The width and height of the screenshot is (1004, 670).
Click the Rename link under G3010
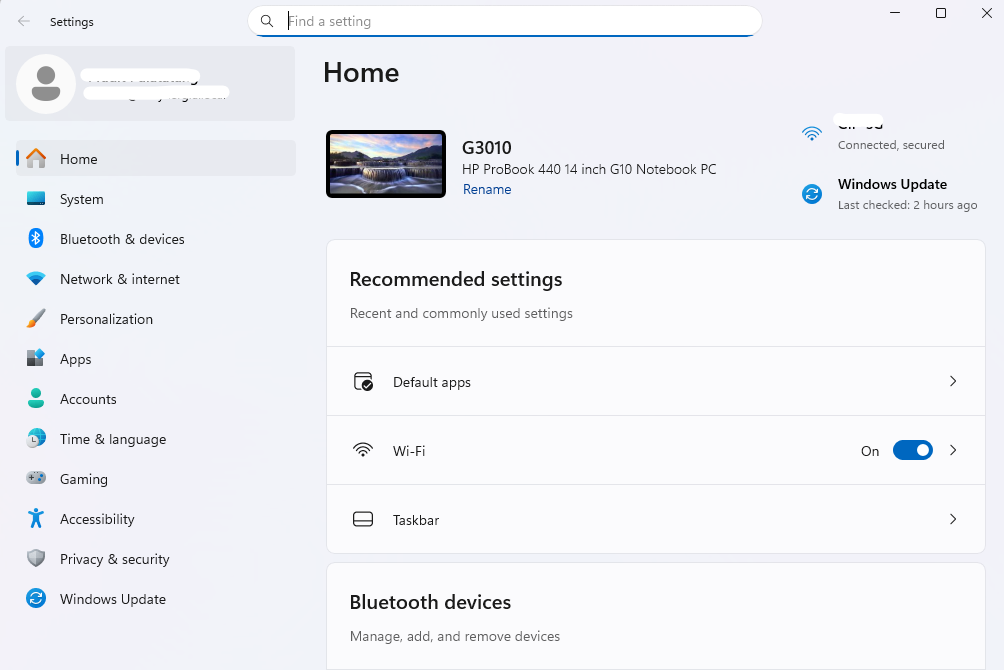coord(487,190)
